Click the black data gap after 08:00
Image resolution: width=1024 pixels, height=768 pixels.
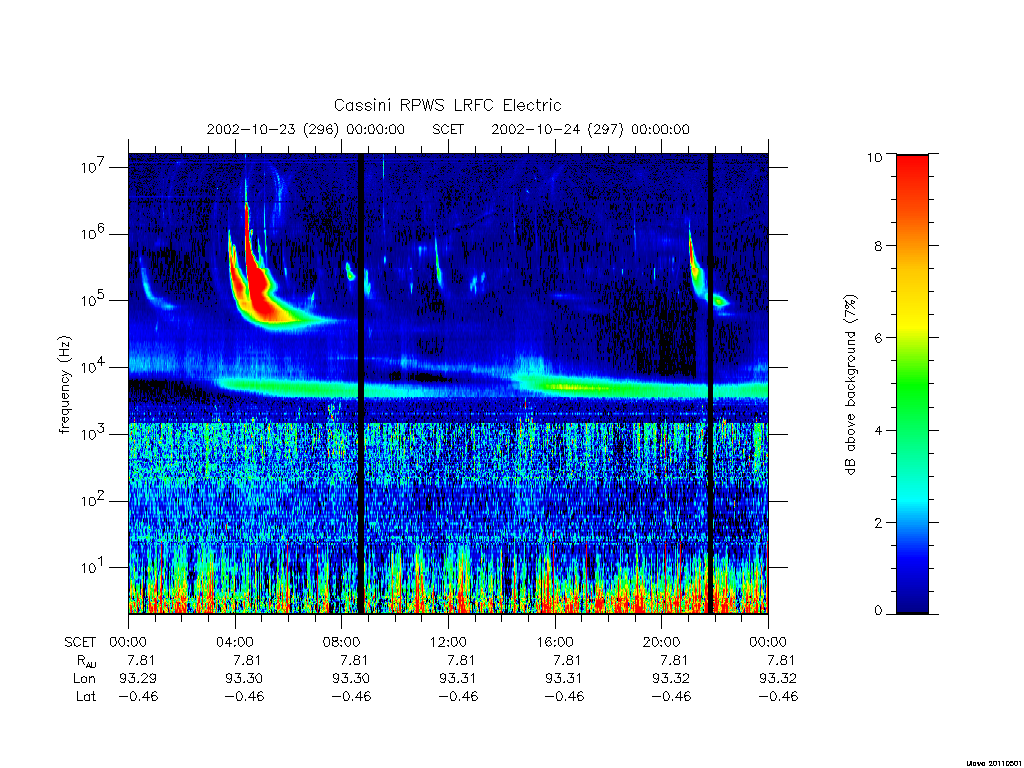(360, 383)
